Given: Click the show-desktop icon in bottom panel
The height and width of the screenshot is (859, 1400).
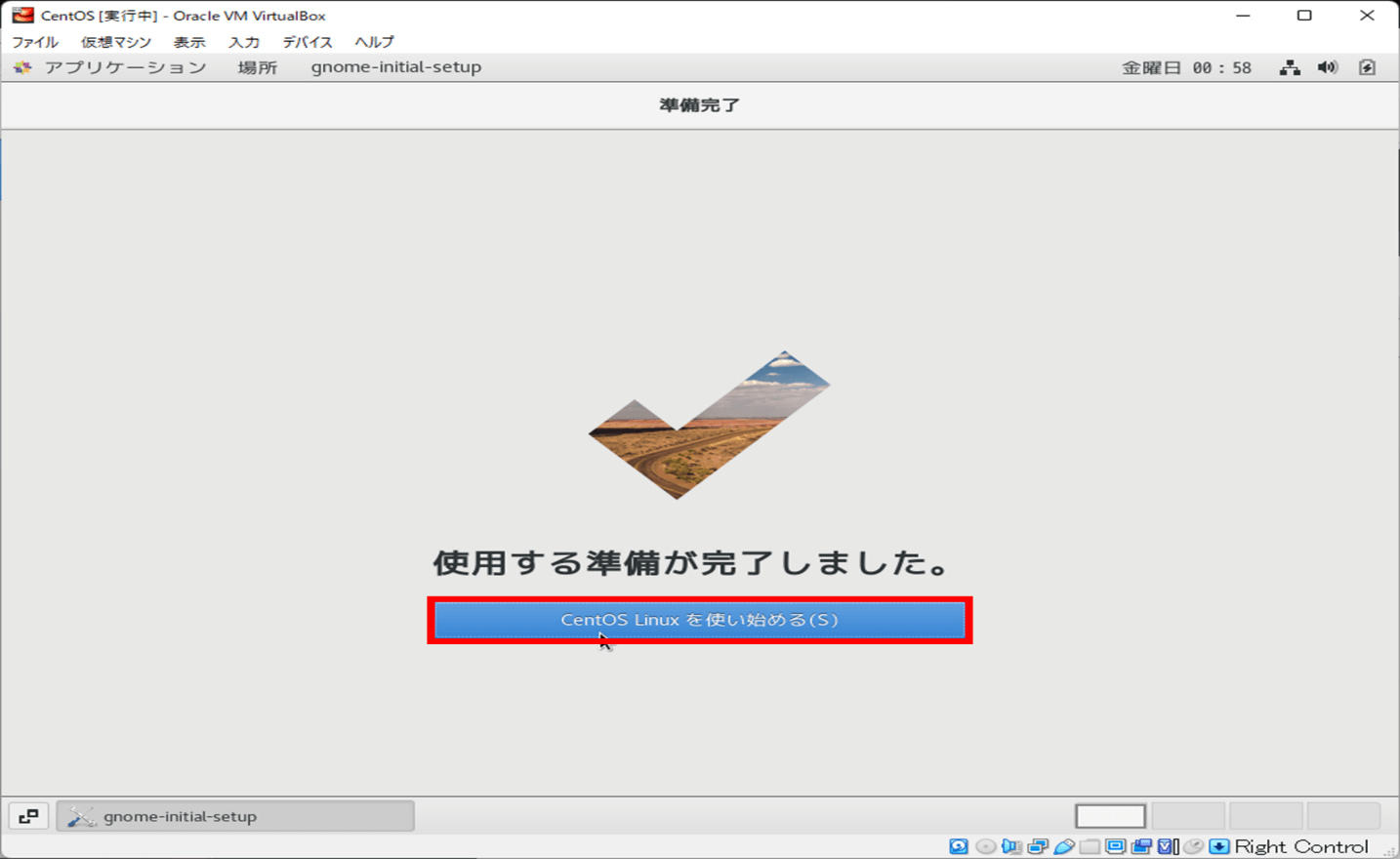Looking at the screenshot, I should click(28, 816).
